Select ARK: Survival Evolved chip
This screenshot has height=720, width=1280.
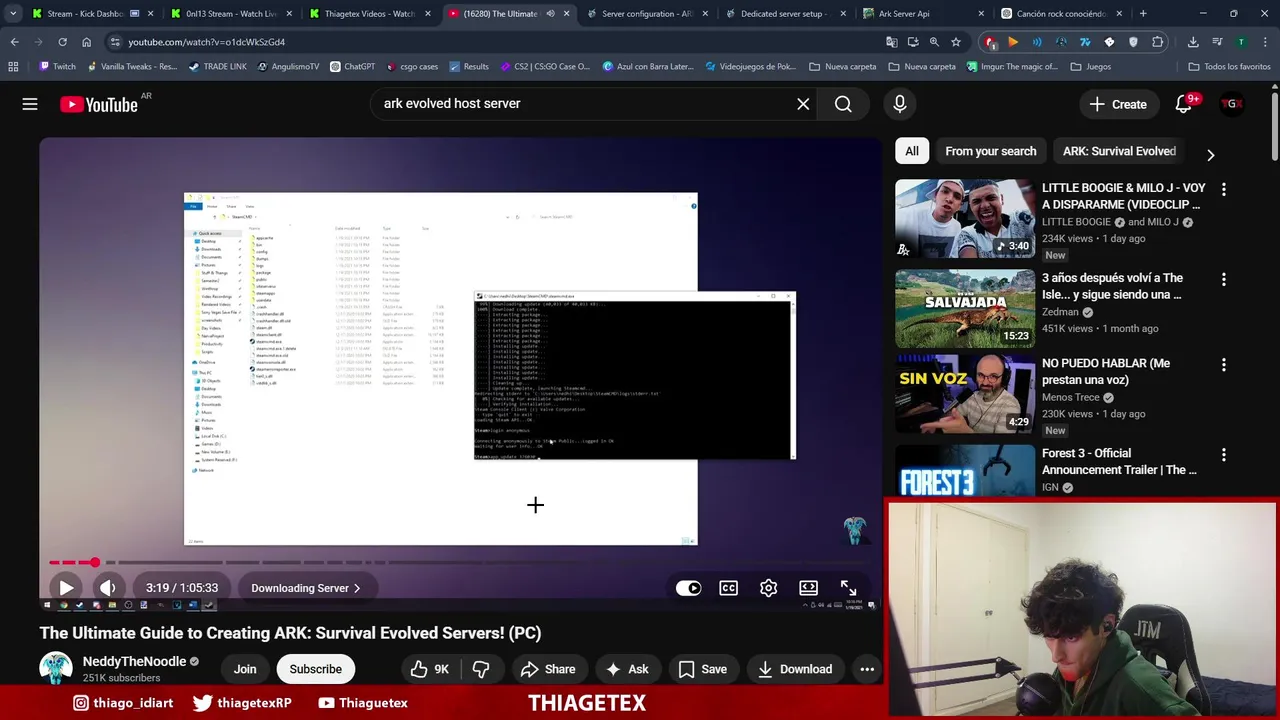coord(1119,151)
